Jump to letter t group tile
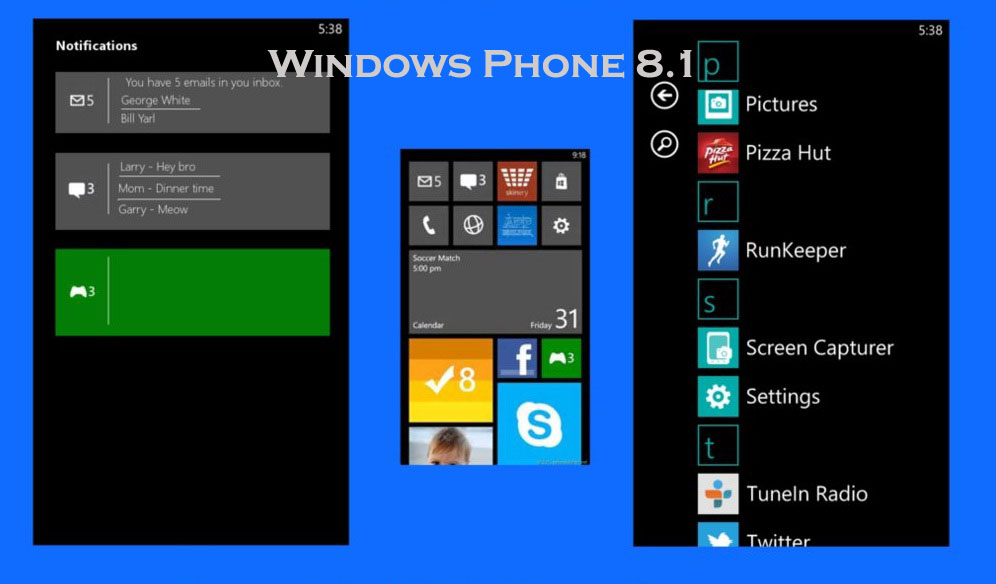This screenshot has height=584, width=996. pyautogui.click(x=718, y=445)
